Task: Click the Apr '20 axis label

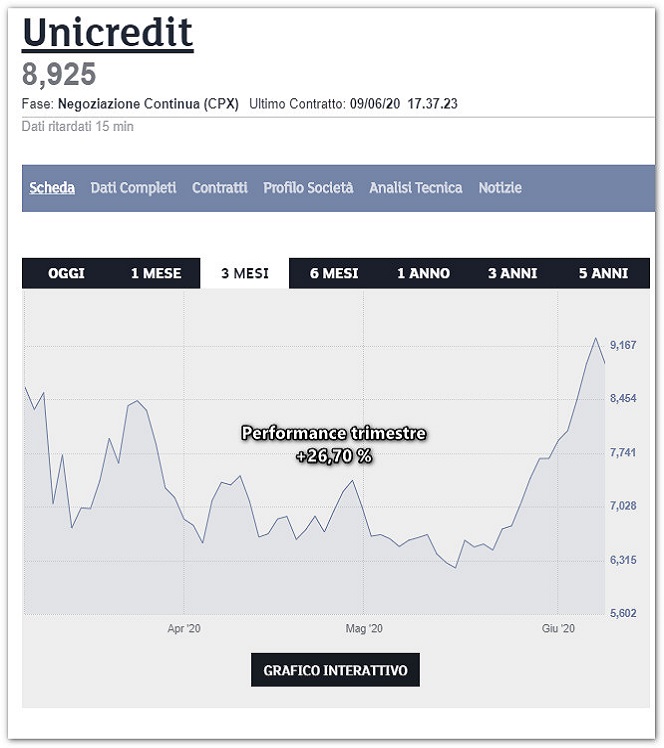Action: [x=184, y=629]
